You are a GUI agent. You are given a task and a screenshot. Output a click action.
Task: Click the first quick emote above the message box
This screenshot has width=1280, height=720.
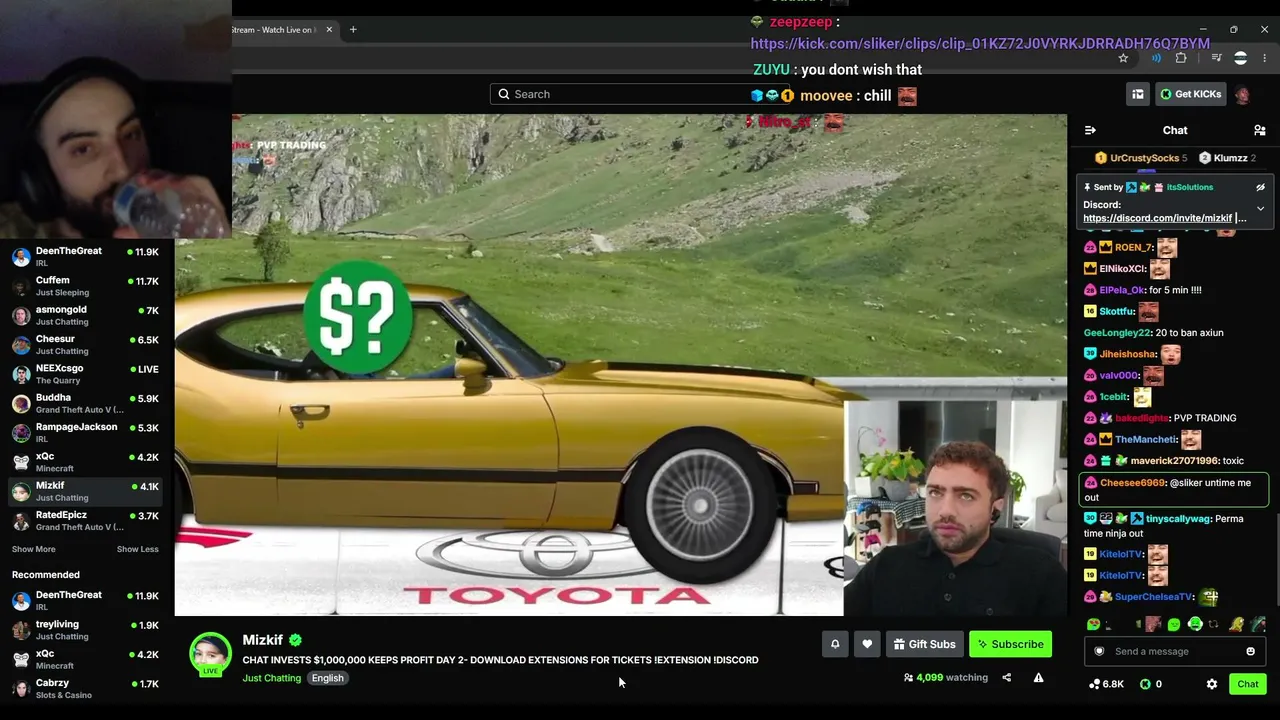click(x=1095, y=624)
